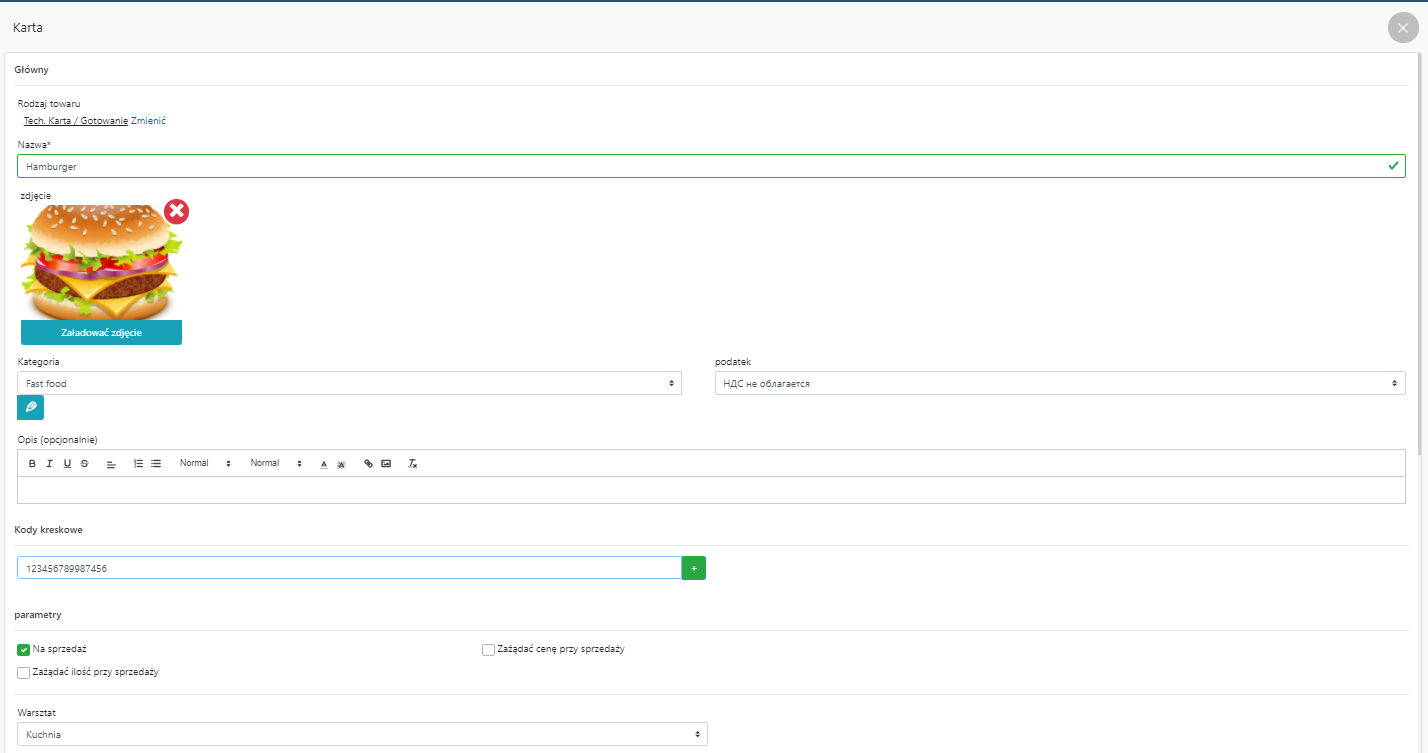Image resolution: width=1428 pixels, height=753 pixels.
Task: Add barcode with green plus button
Action: (694, 568)
